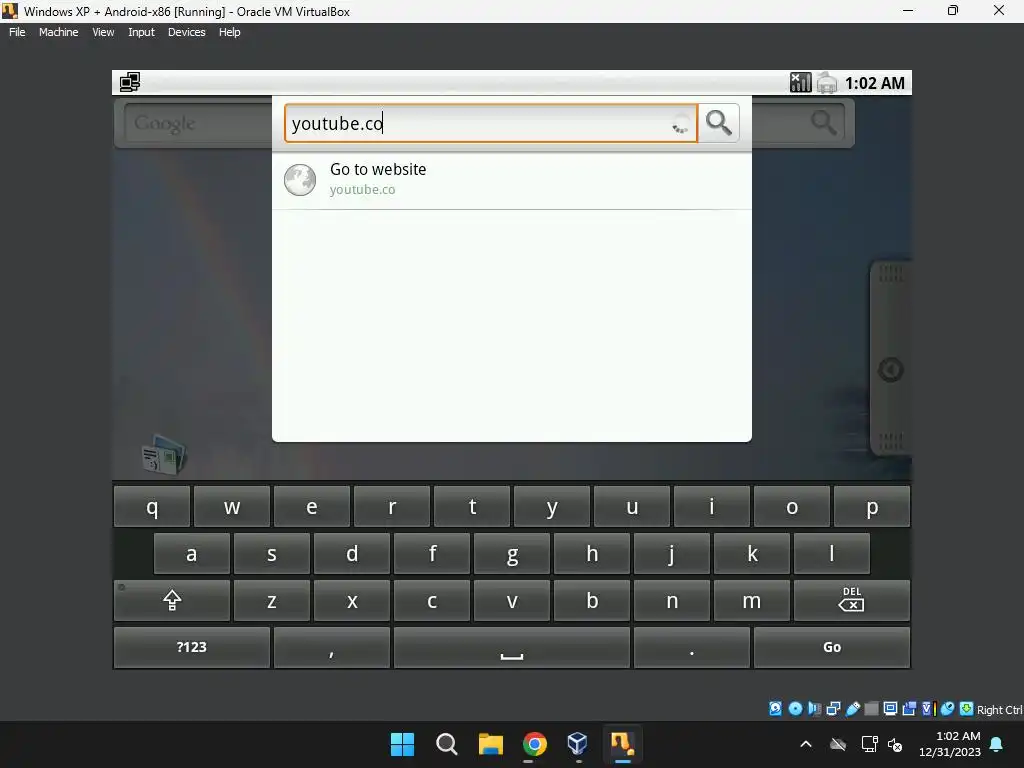Tap the space bar key
Image resolution: width=1024 pixels, height=768 pixels.
[x=511, y=647]
